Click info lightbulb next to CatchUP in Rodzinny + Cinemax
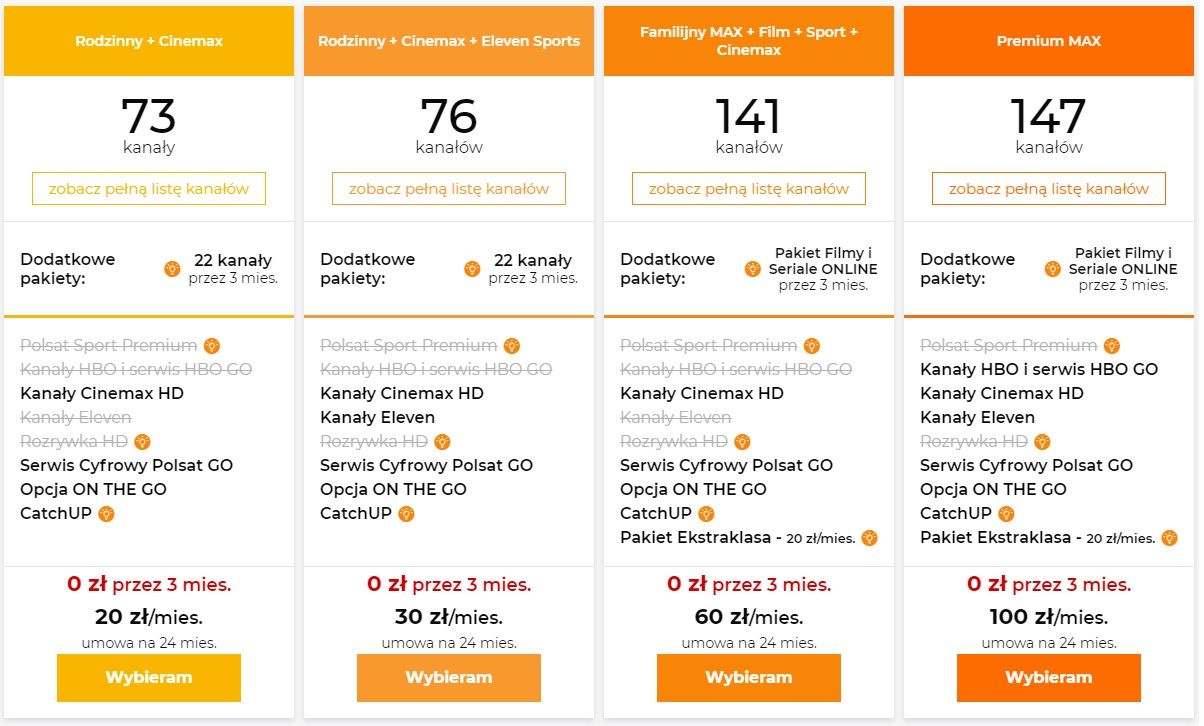 pos(106,514)
